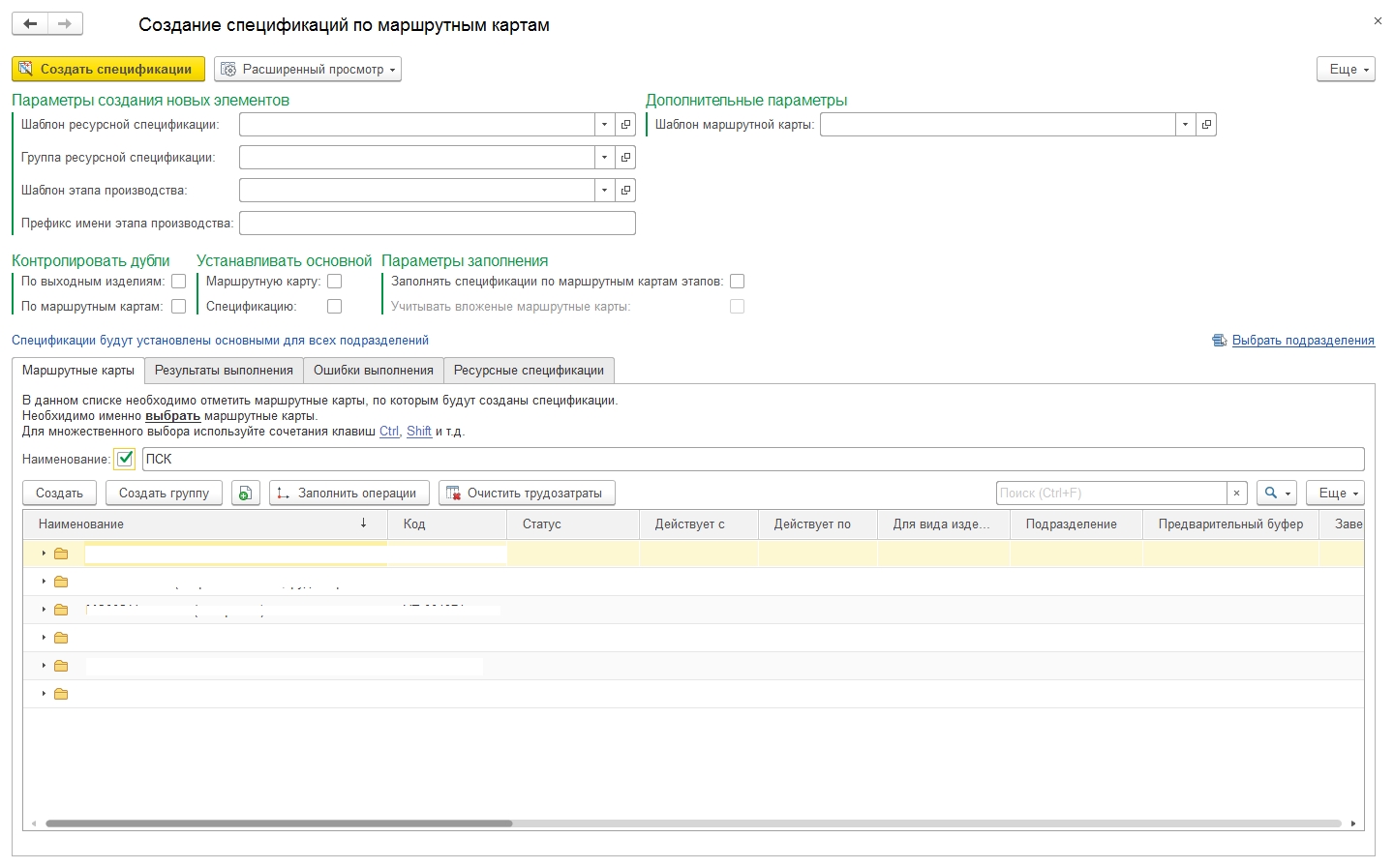Click the forward navigation arrow

coord(65,24)
